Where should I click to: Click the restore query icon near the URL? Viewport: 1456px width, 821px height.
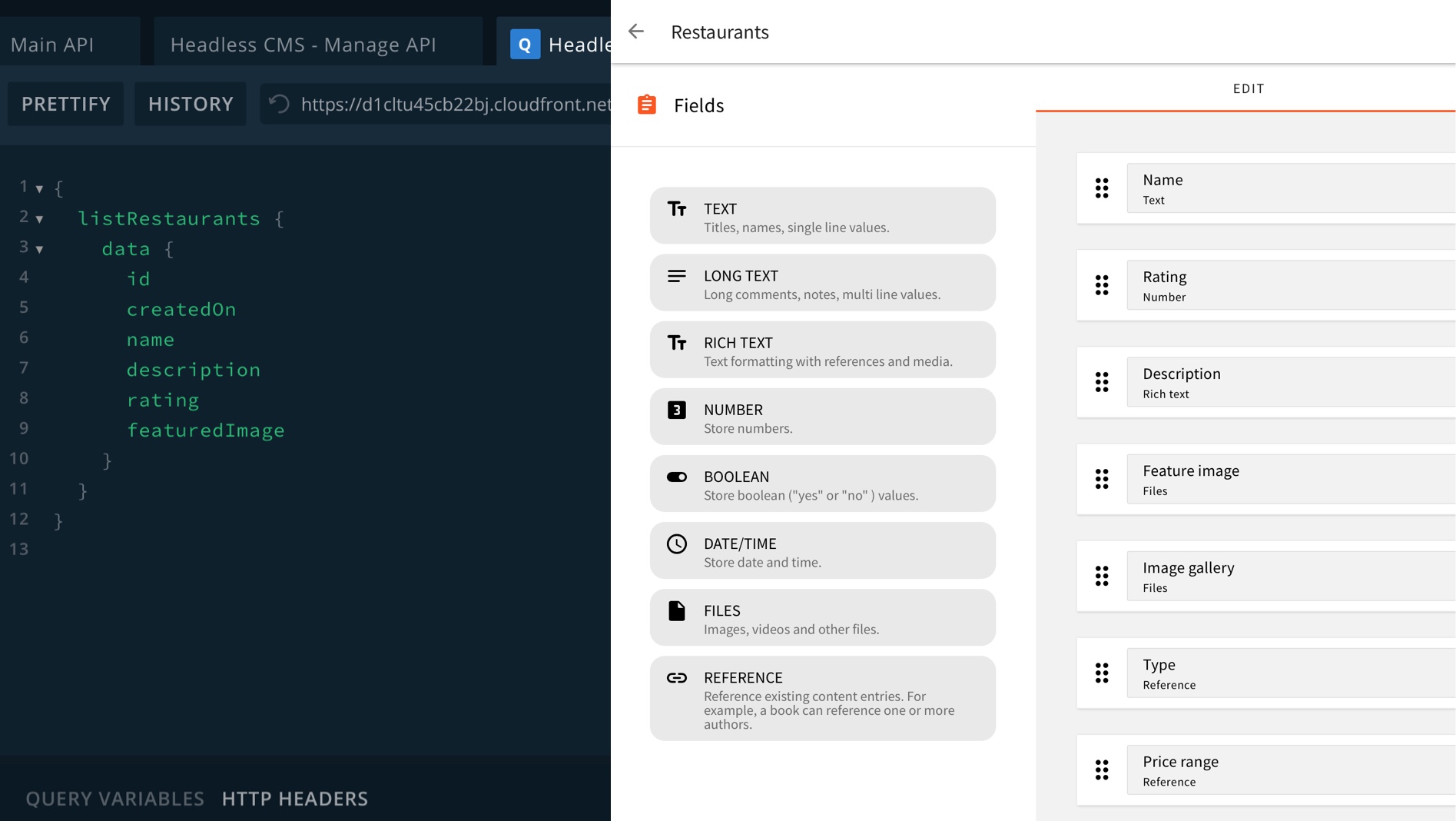click(277, 104)
